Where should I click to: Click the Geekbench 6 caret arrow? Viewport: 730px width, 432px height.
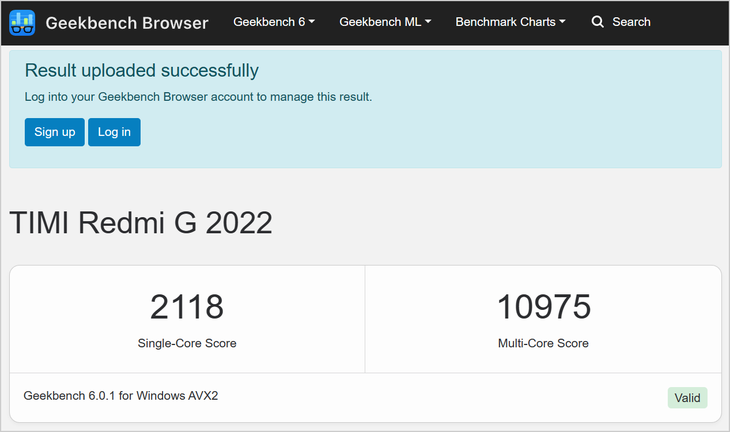[x=311, y=21]
